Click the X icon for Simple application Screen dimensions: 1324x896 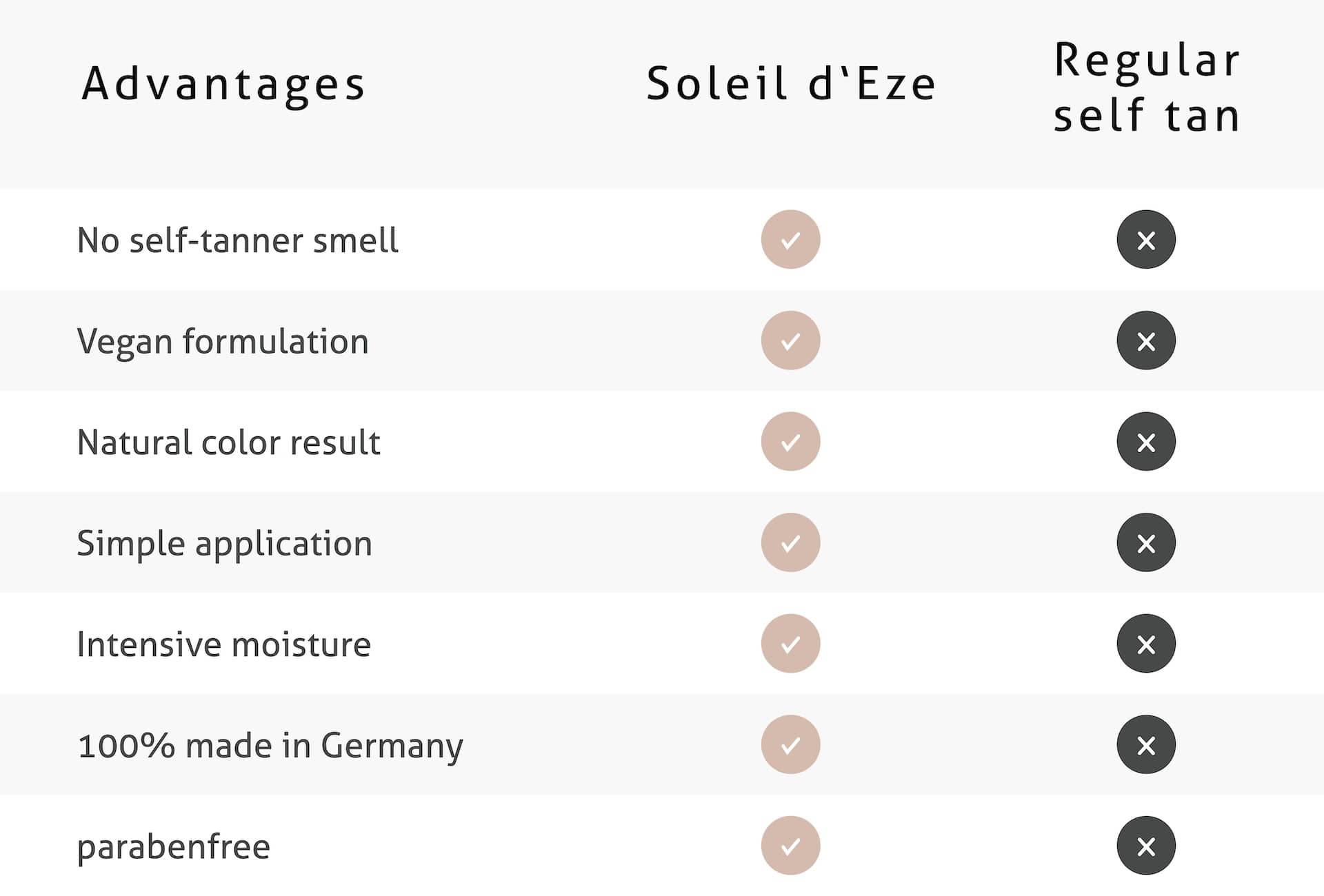1146,542
